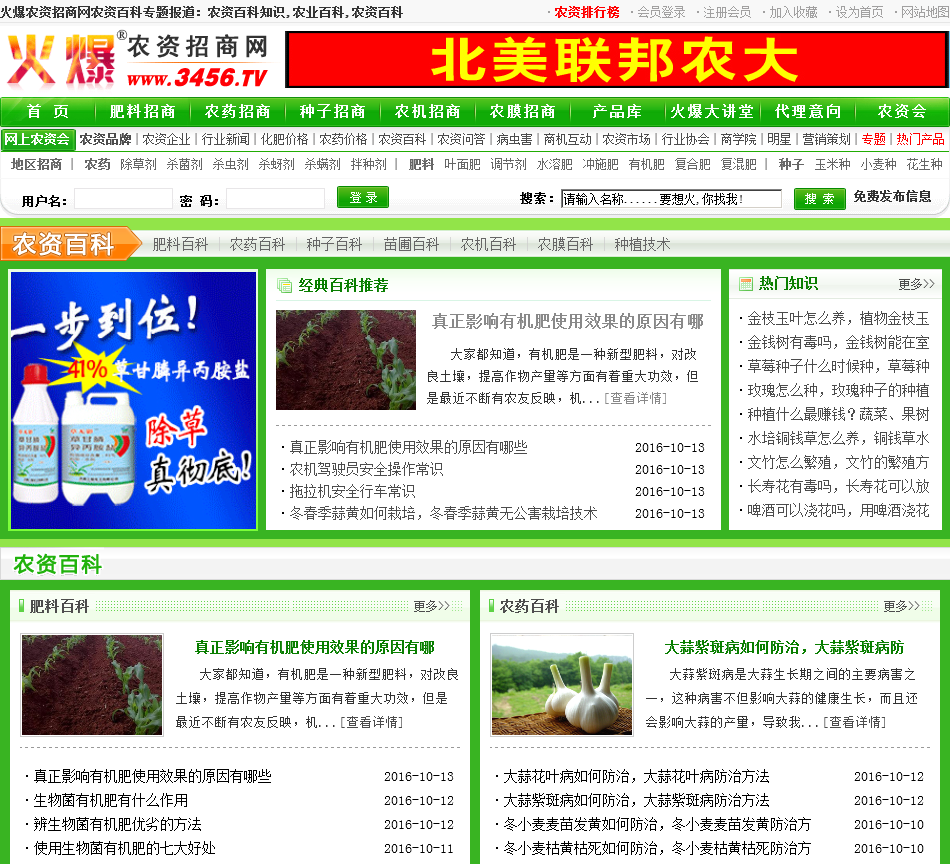The width and height of the screenshot is (950, 864).
Task: Open 火爆大讲堂 navigation item
Action: [712, 111]
